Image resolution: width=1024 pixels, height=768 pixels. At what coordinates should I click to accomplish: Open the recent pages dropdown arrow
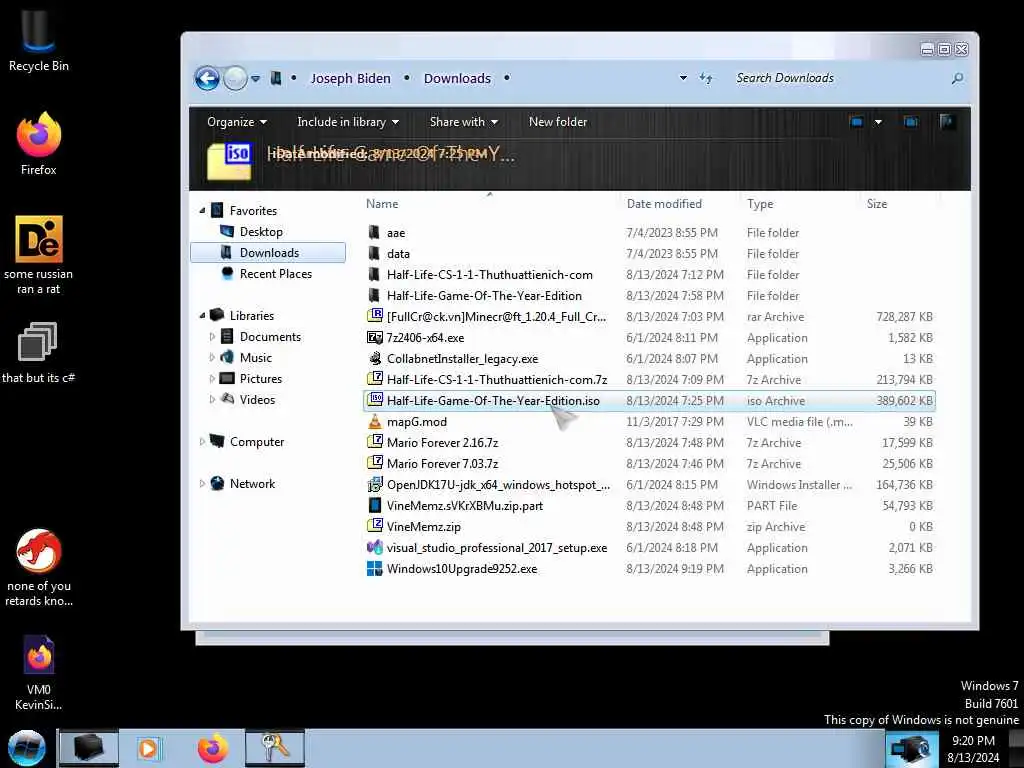(x=255, y=78)
